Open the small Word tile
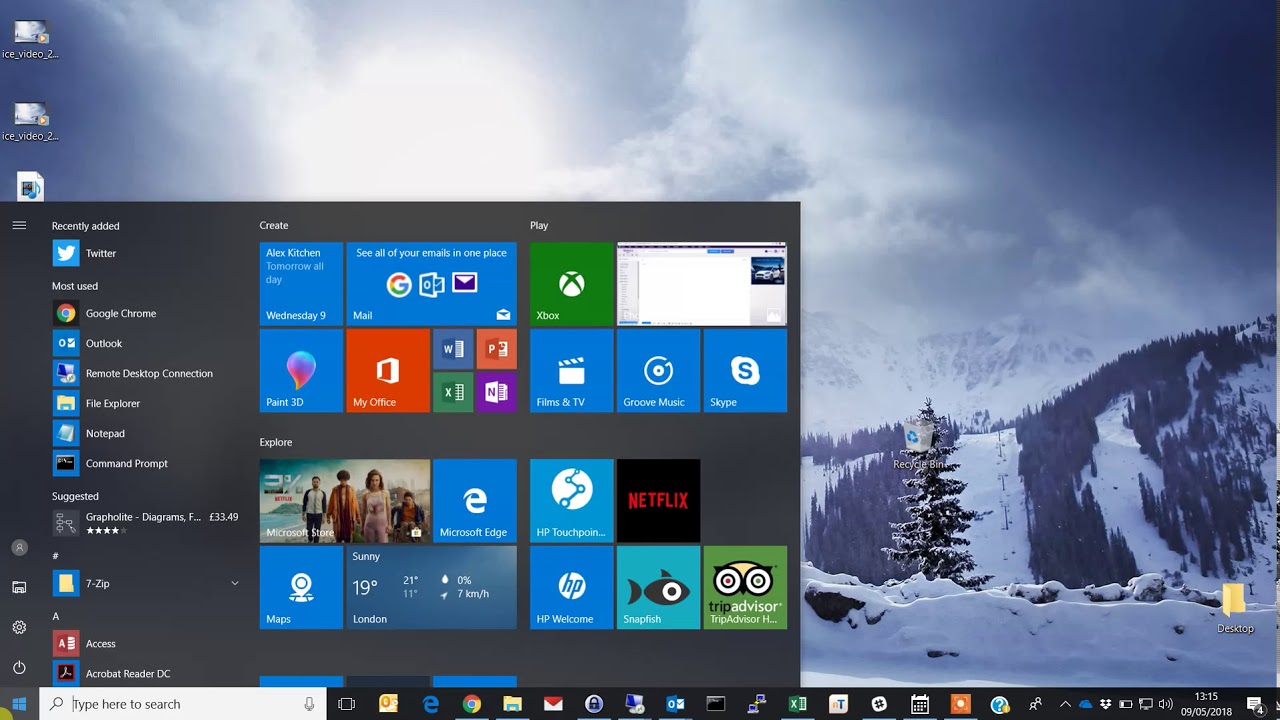 (x=453, y=350)
